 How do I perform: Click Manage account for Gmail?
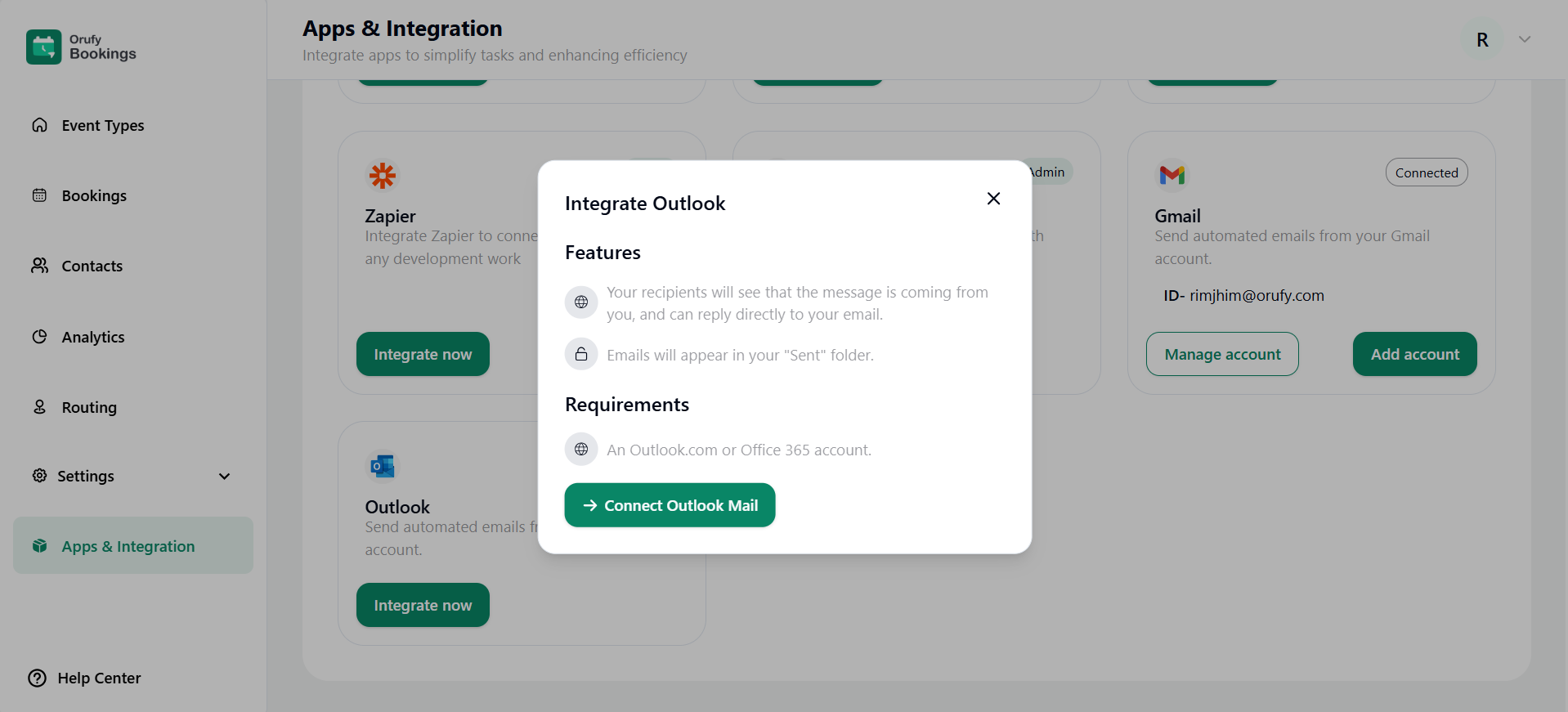1221,354
